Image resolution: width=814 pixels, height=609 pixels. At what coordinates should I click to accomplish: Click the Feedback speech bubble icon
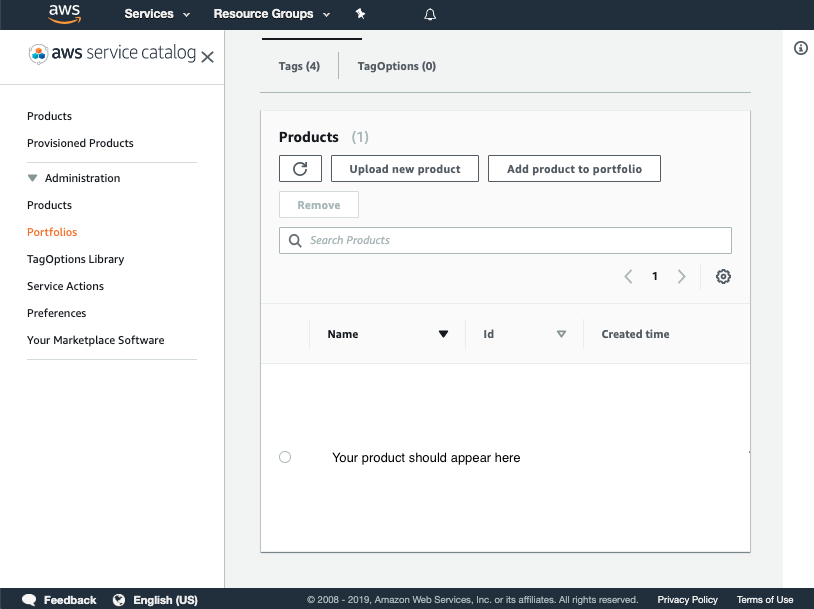pos(29,600)
